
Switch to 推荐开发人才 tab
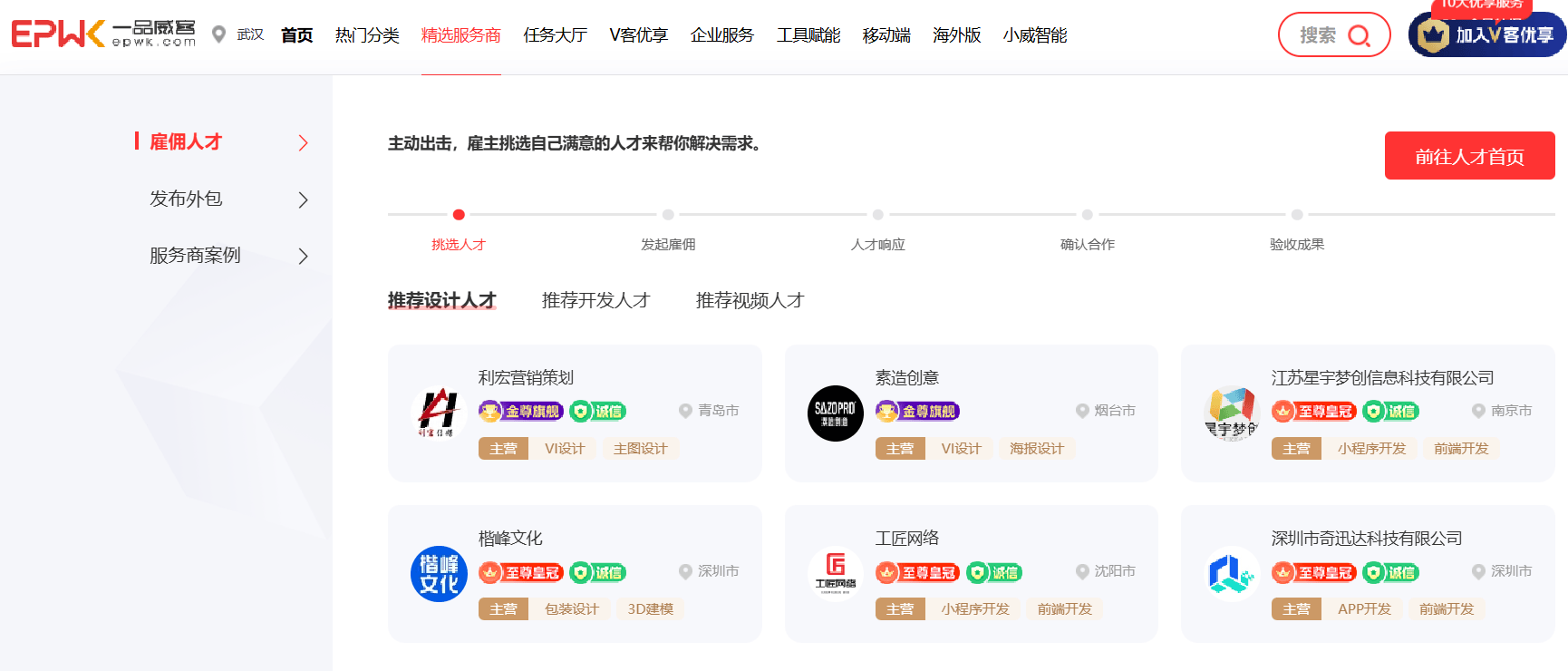(596, 300)
